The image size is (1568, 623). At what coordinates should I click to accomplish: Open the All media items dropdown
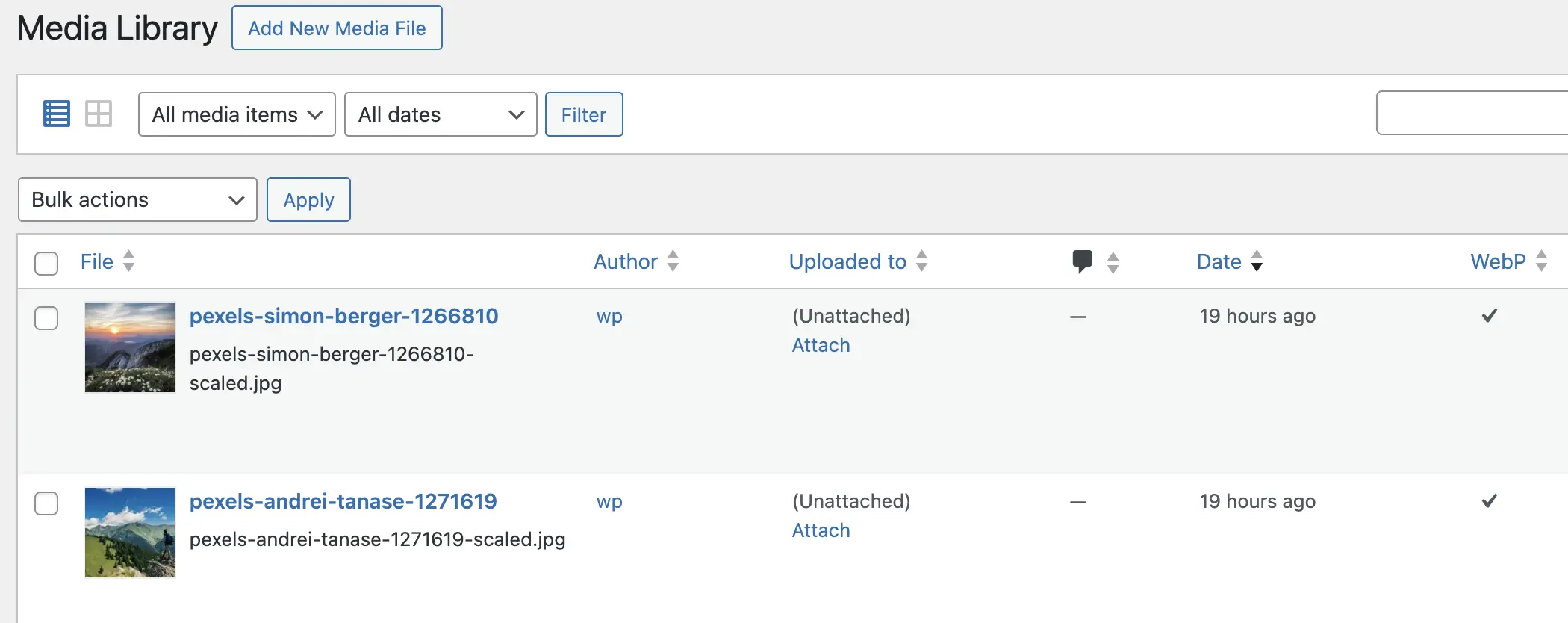pyautogui.click(x=237, y=114)
